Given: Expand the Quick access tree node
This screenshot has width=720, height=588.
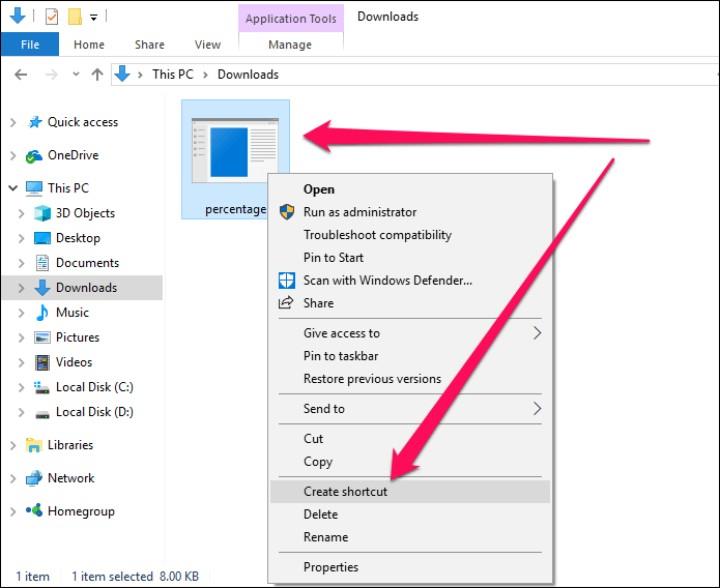Looking at the screenshot, I should [x=12, y=123].
